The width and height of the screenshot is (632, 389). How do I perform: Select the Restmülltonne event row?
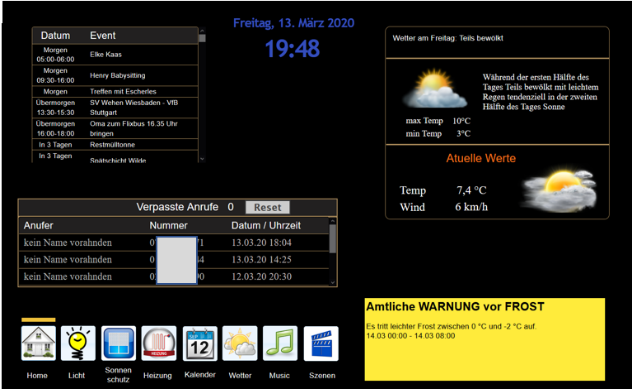point(115,145)
